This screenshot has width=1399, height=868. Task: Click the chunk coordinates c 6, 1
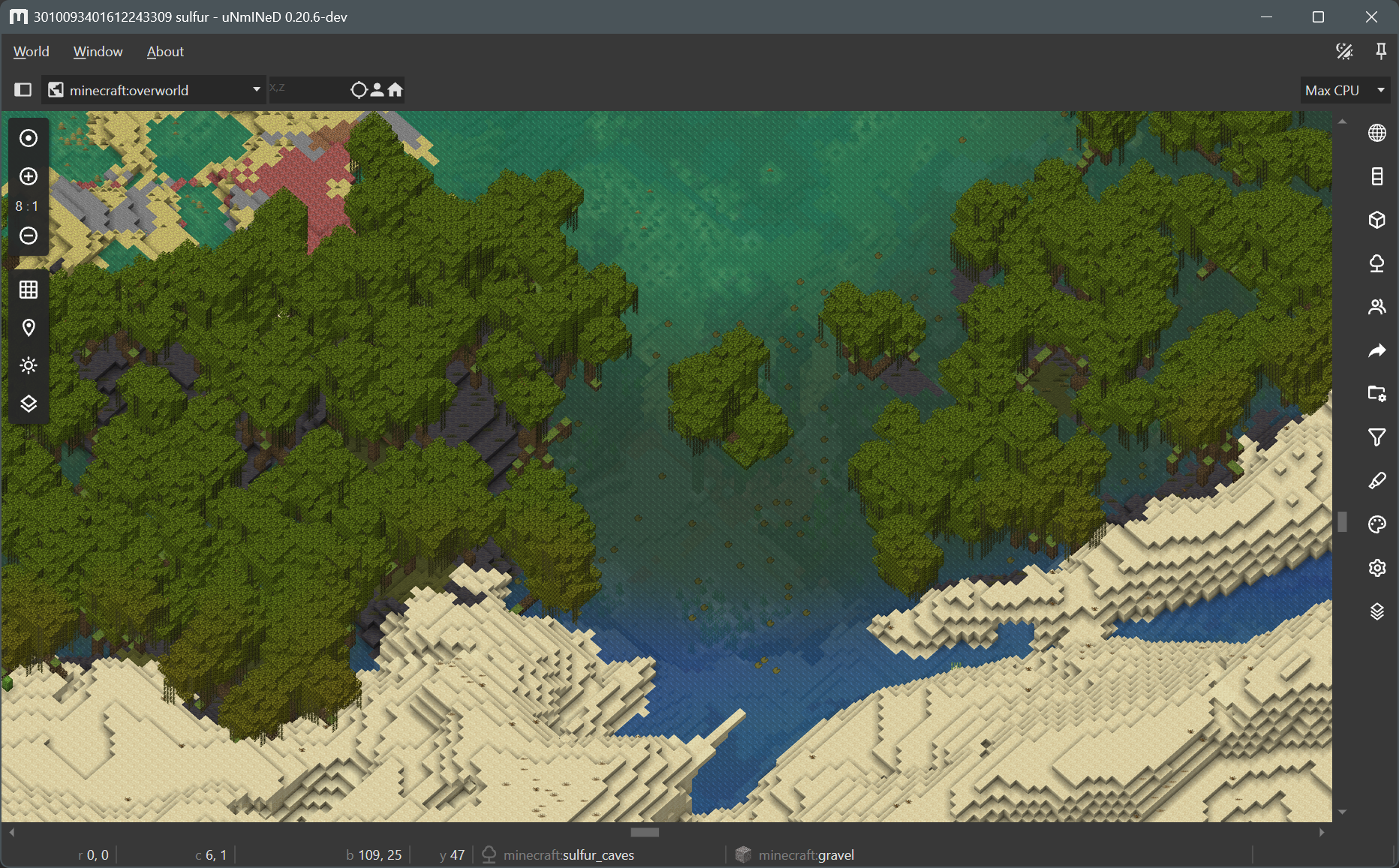(211, 855)
